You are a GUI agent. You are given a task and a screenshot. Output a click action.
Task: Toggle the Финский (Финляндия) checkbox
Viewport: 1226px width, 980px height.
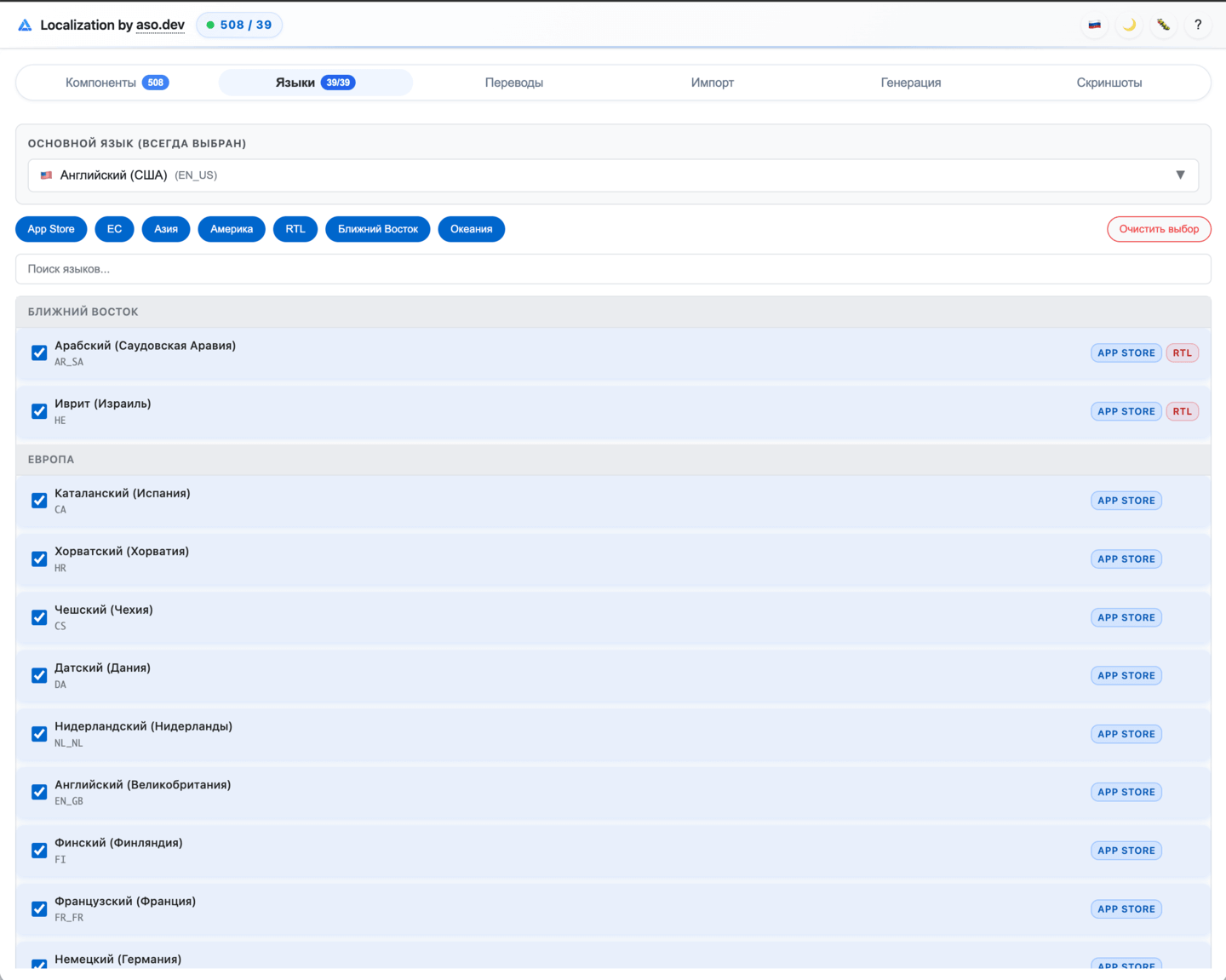tap(39, 851)
